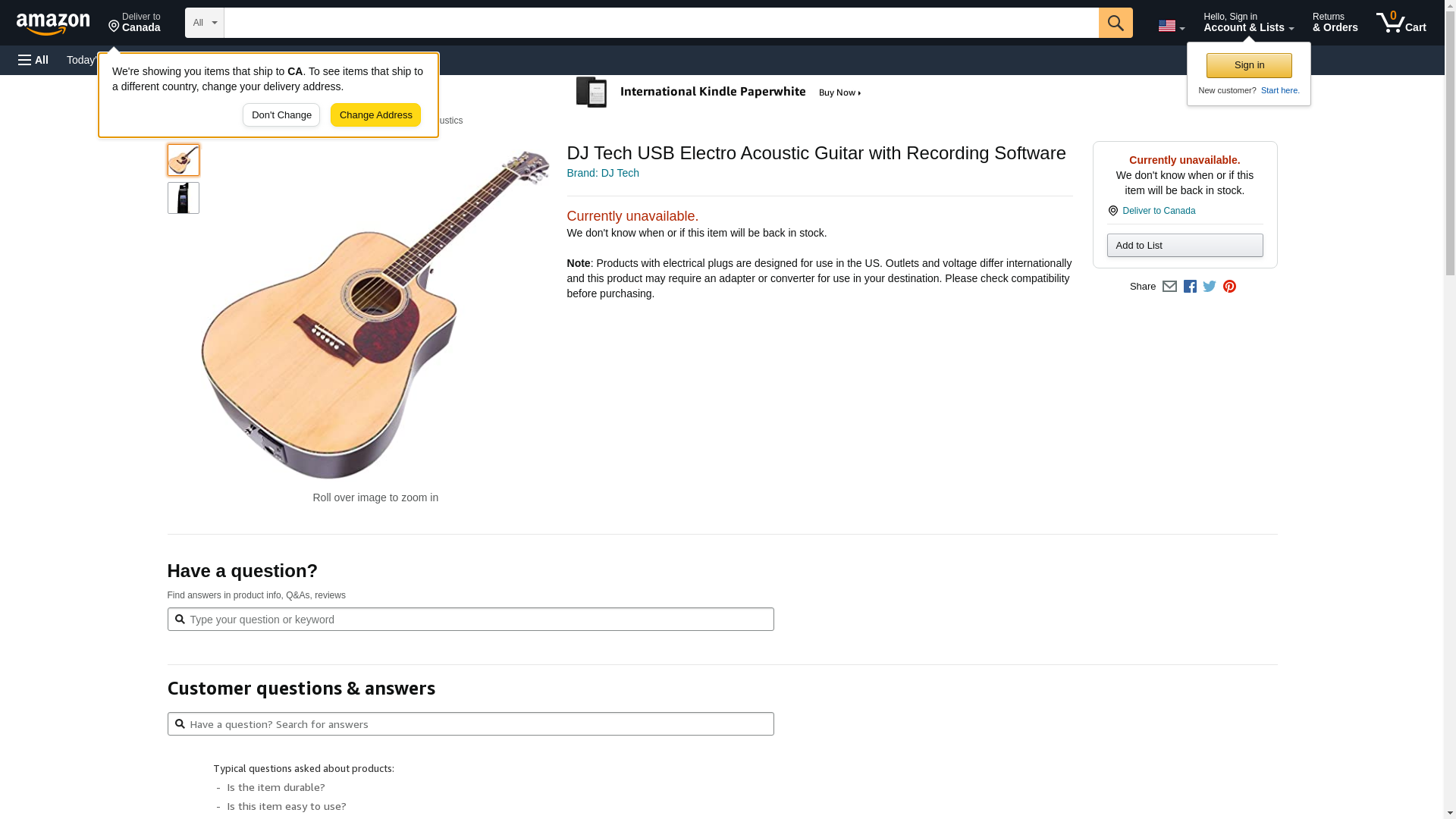Viewport: 1456px width, 819px height.
Task: Share the product on Pinterest
Action: pos(1229,287)
